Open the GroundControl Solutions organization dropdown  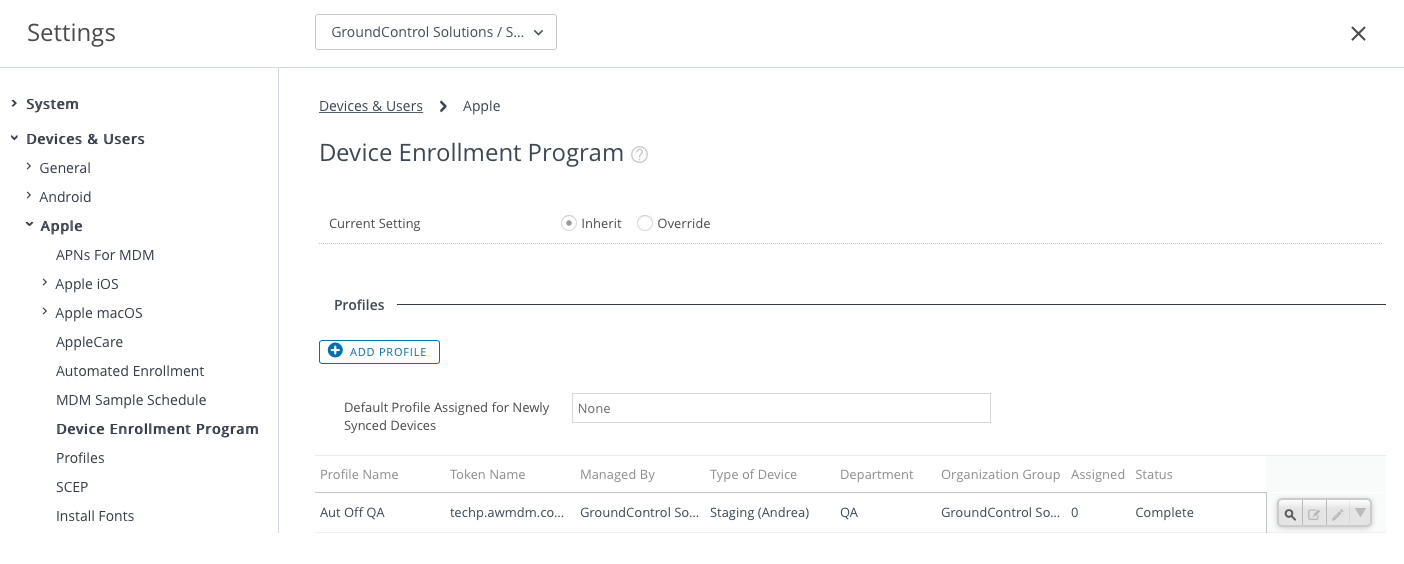(436, 32)
